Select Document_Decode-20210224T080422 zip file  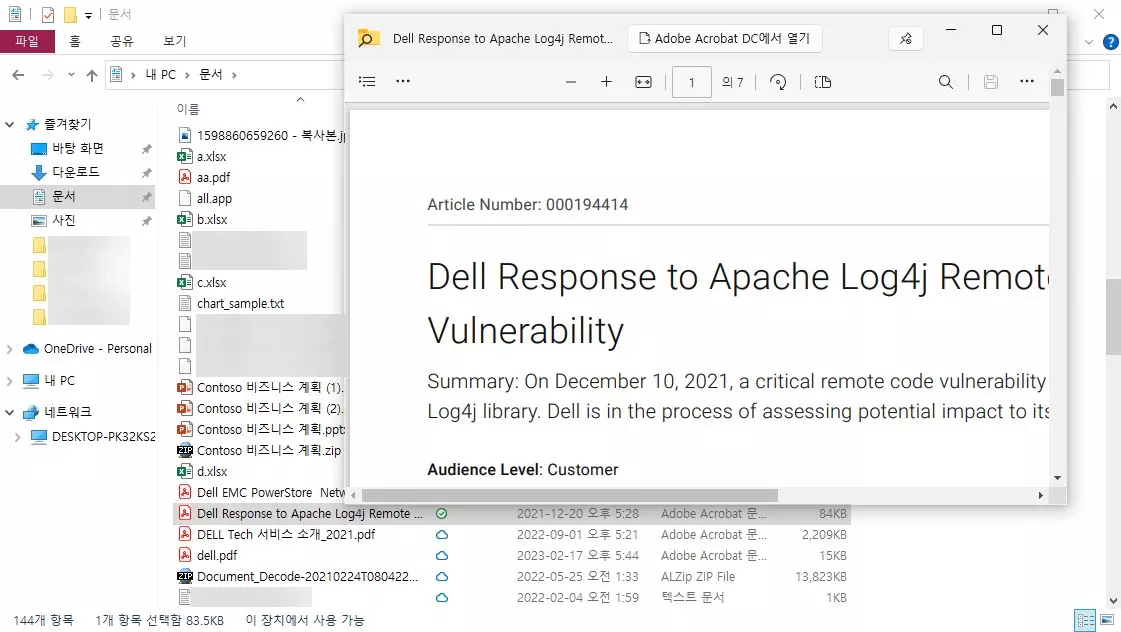[307, 576]
